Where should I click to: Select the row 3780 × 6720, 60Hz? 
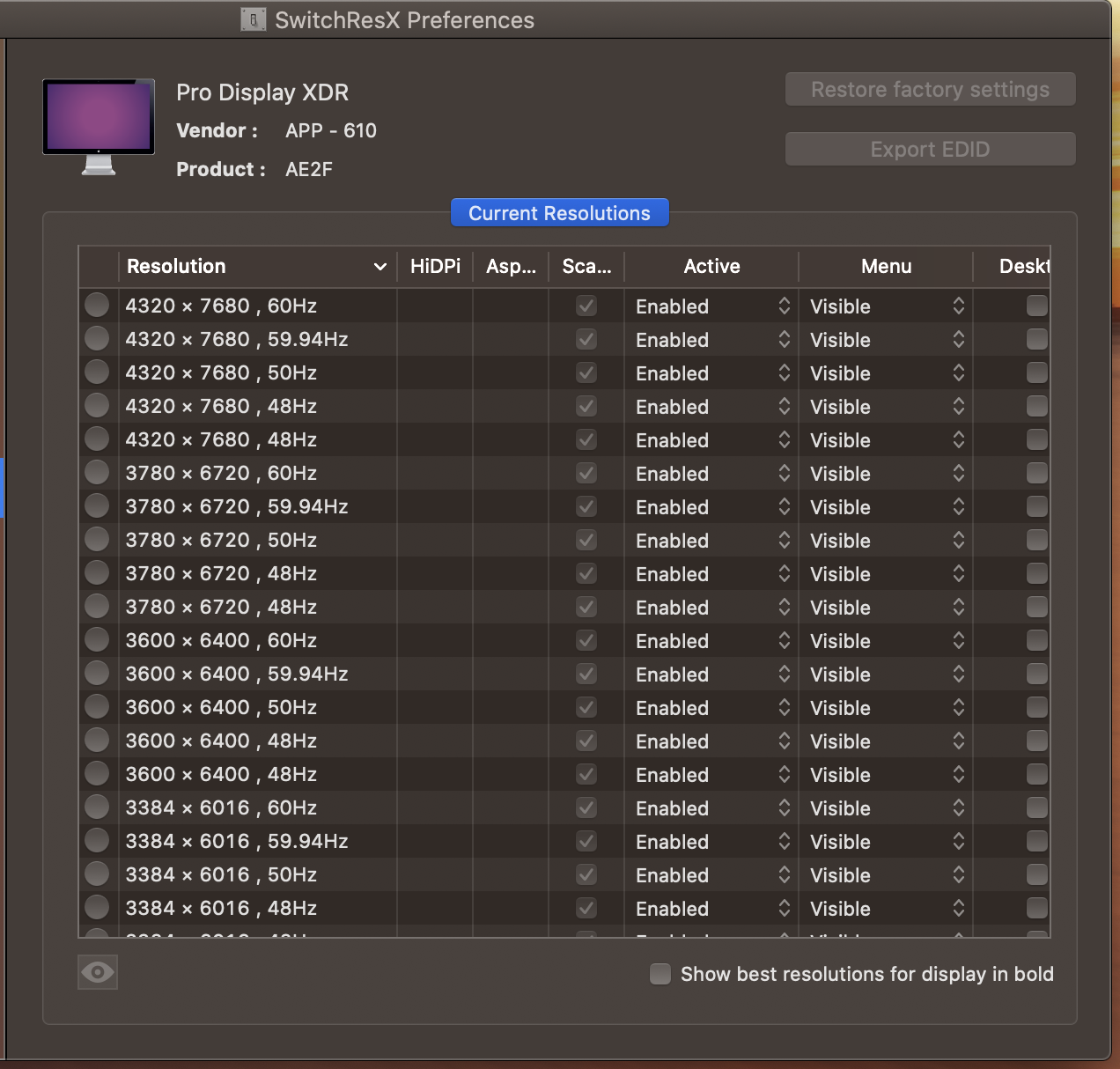(x=564, y=473)
